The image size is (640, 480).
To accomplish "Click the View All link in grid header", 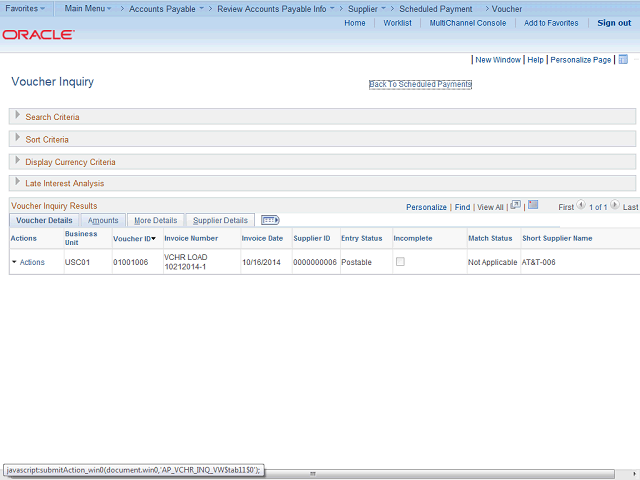I will point(490,207).
